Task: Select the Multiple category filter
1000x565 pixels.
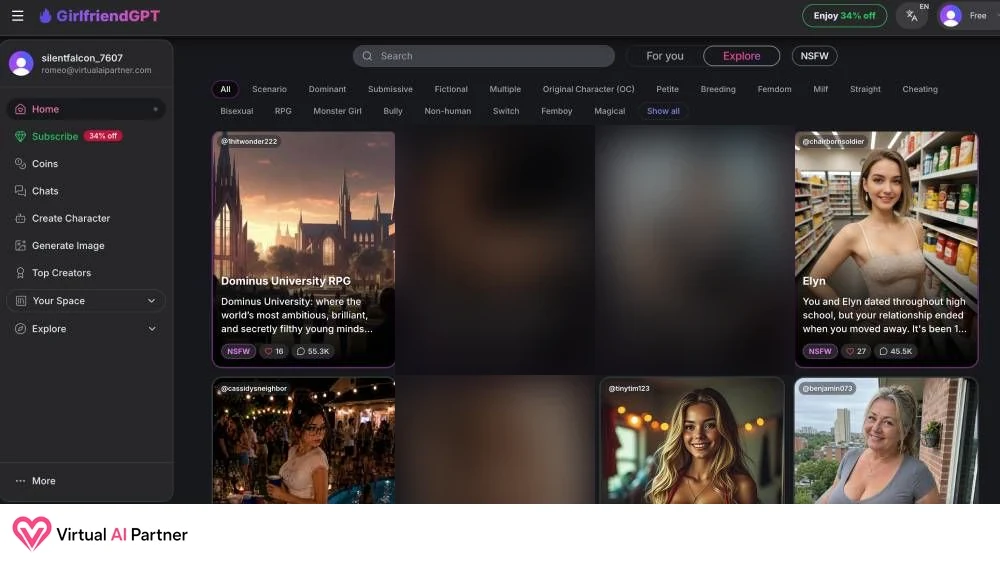Action: [505, 89]
